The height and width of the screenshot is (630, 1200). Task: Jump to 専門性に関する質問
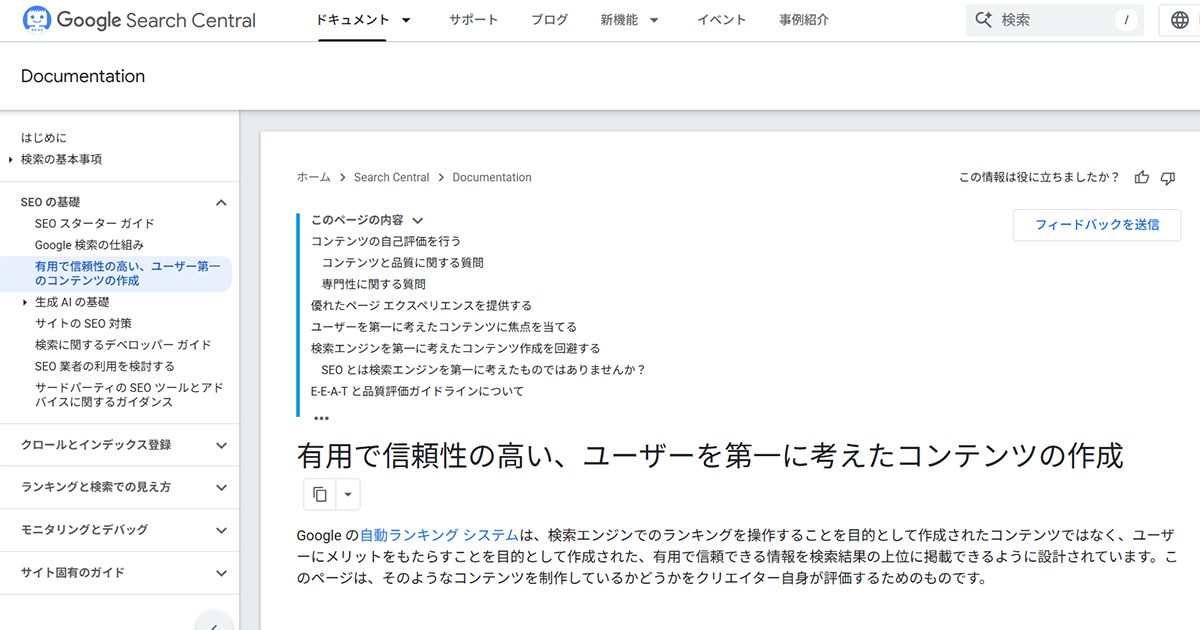click(x=373, y=284)
